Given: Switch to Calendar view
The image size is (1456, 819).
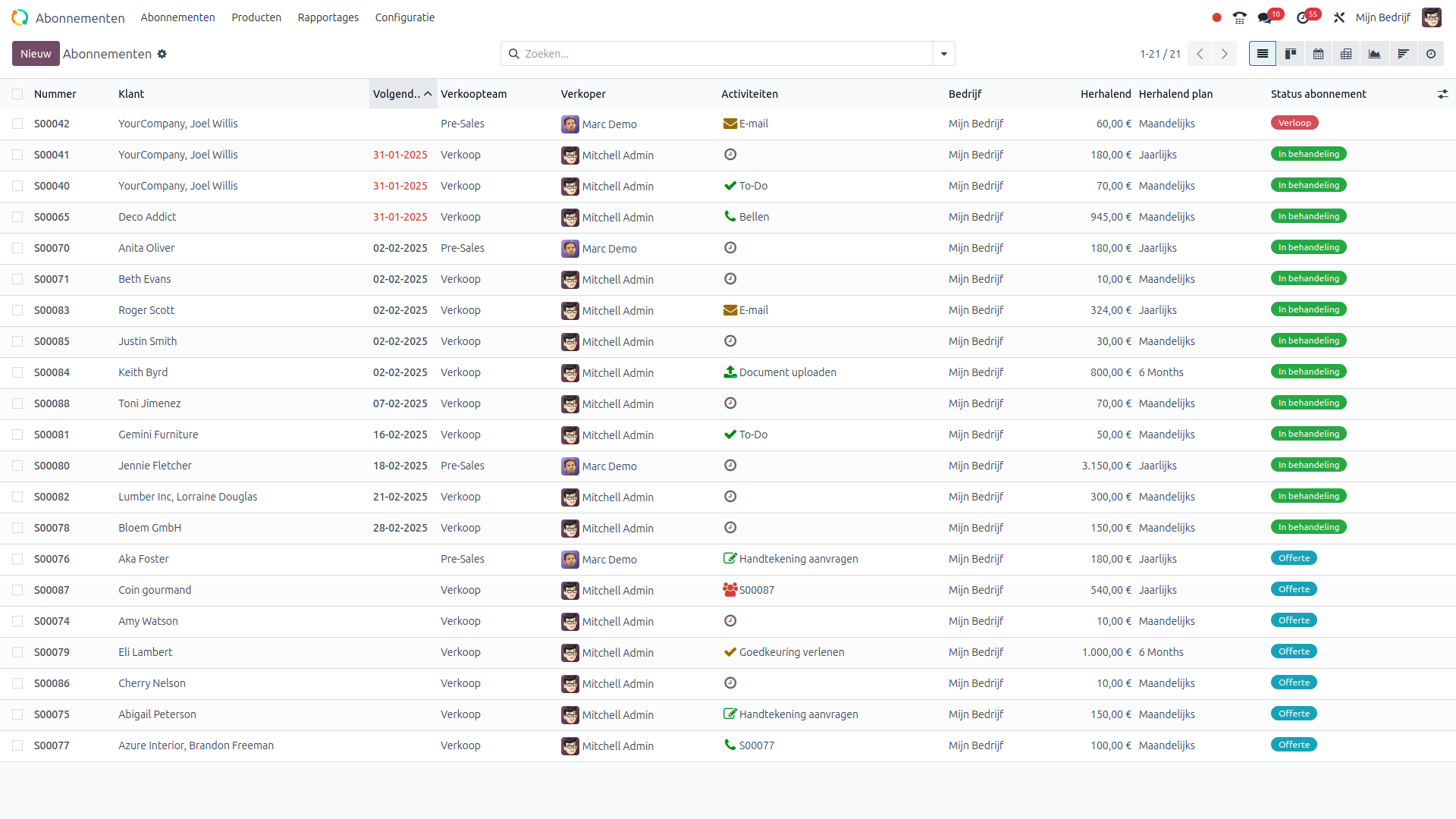Looking at the screenshot, I should 1319,54.
